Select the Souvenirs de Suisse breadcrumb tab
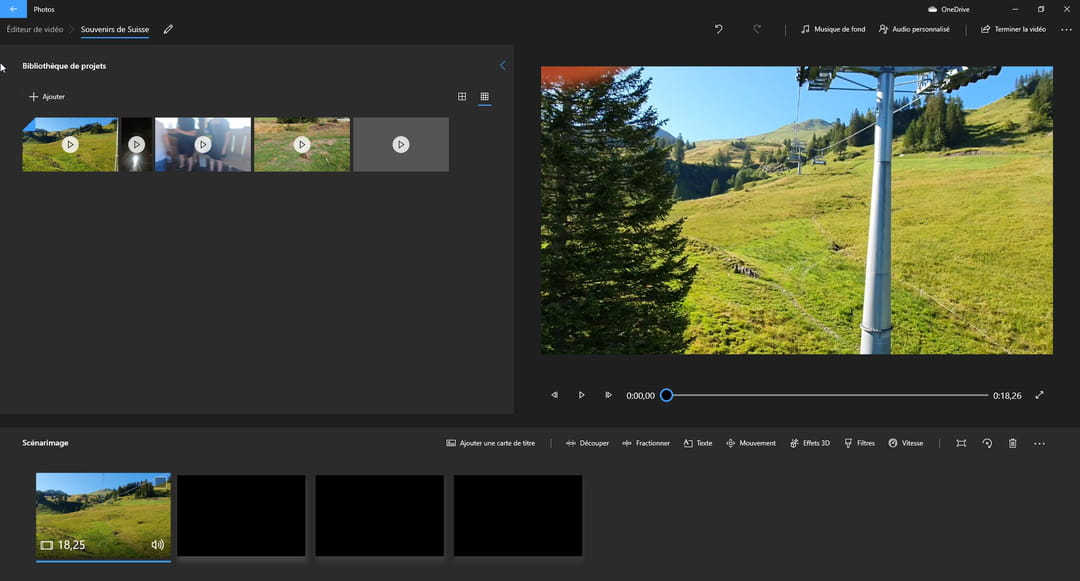 (x=114, y=30)
